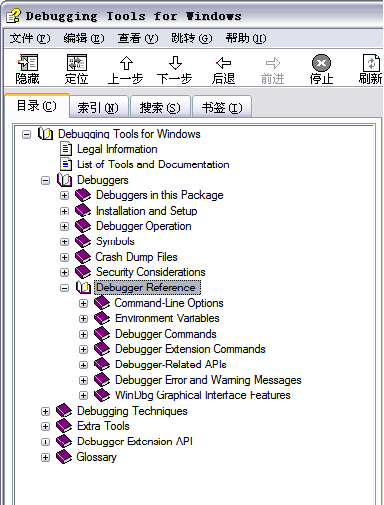Select the 目录(C) contents tab
The height and width of the screenshot is (505, 384).
point(37,106)
